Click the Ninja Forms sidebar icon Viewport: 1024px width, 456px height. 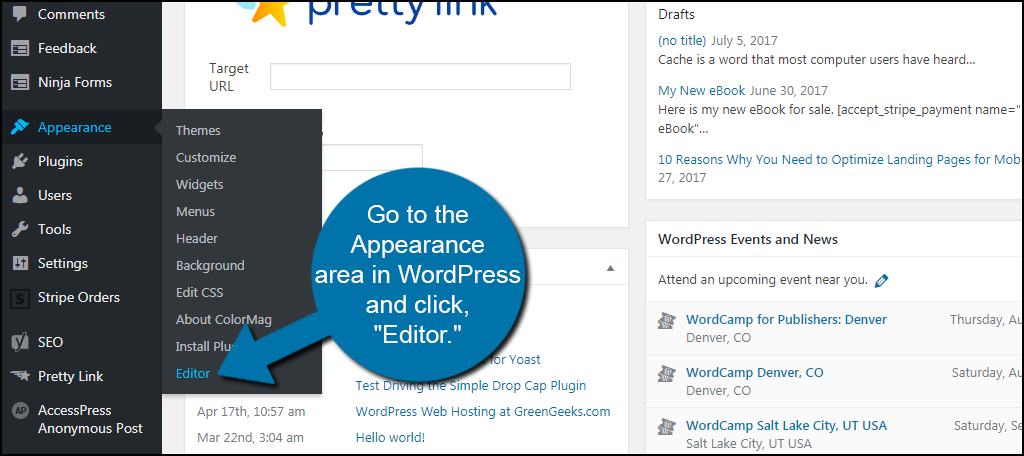[x=20, y=82]
